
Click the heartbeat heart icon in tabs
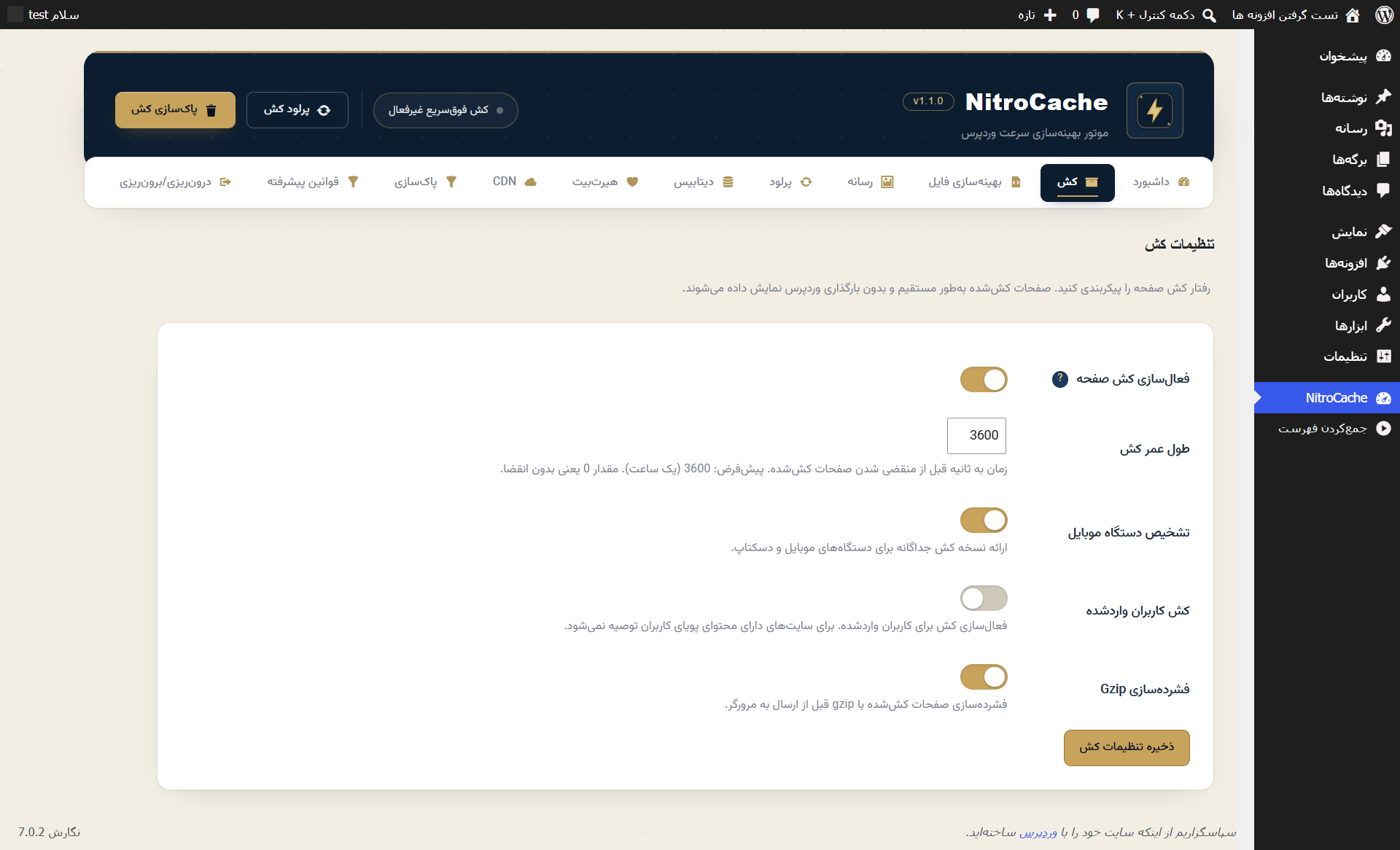(632, 182)
